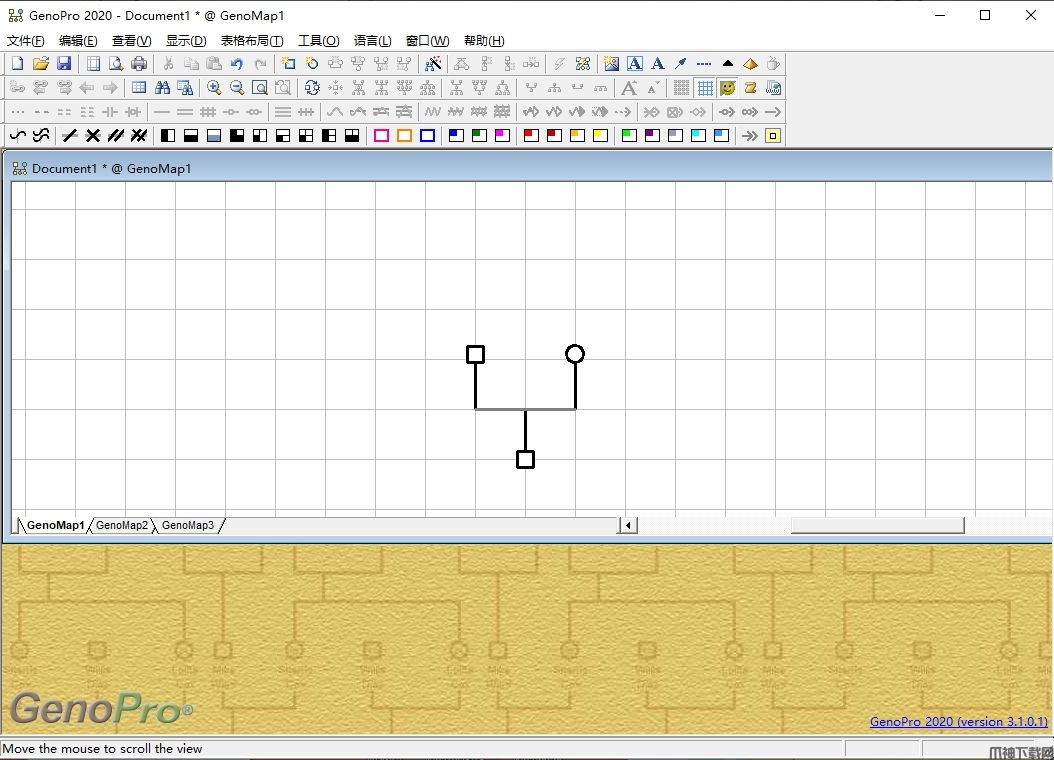This screenshot has height=760, width=1054.
Task: Insert a picture using the image icon
Action: point(611,64)
